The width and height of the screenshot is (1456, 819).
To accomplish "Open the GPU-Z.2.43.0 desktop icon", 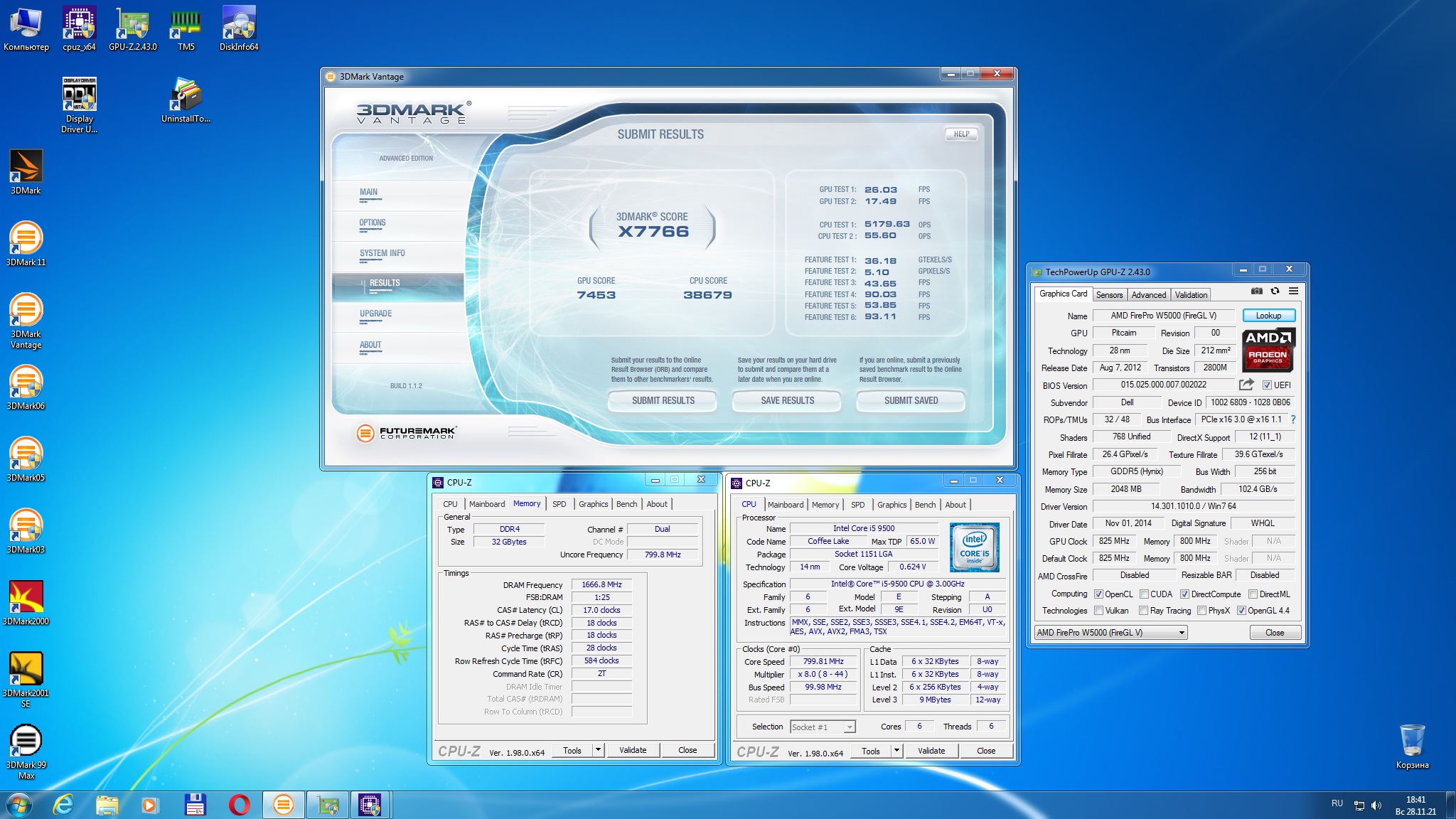I will [133, 28].
